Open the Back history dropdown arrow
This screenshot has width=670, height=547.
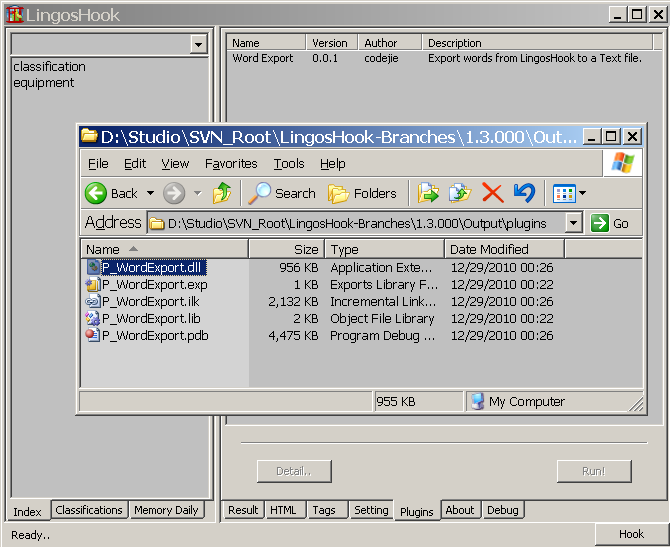coord(150,193)
